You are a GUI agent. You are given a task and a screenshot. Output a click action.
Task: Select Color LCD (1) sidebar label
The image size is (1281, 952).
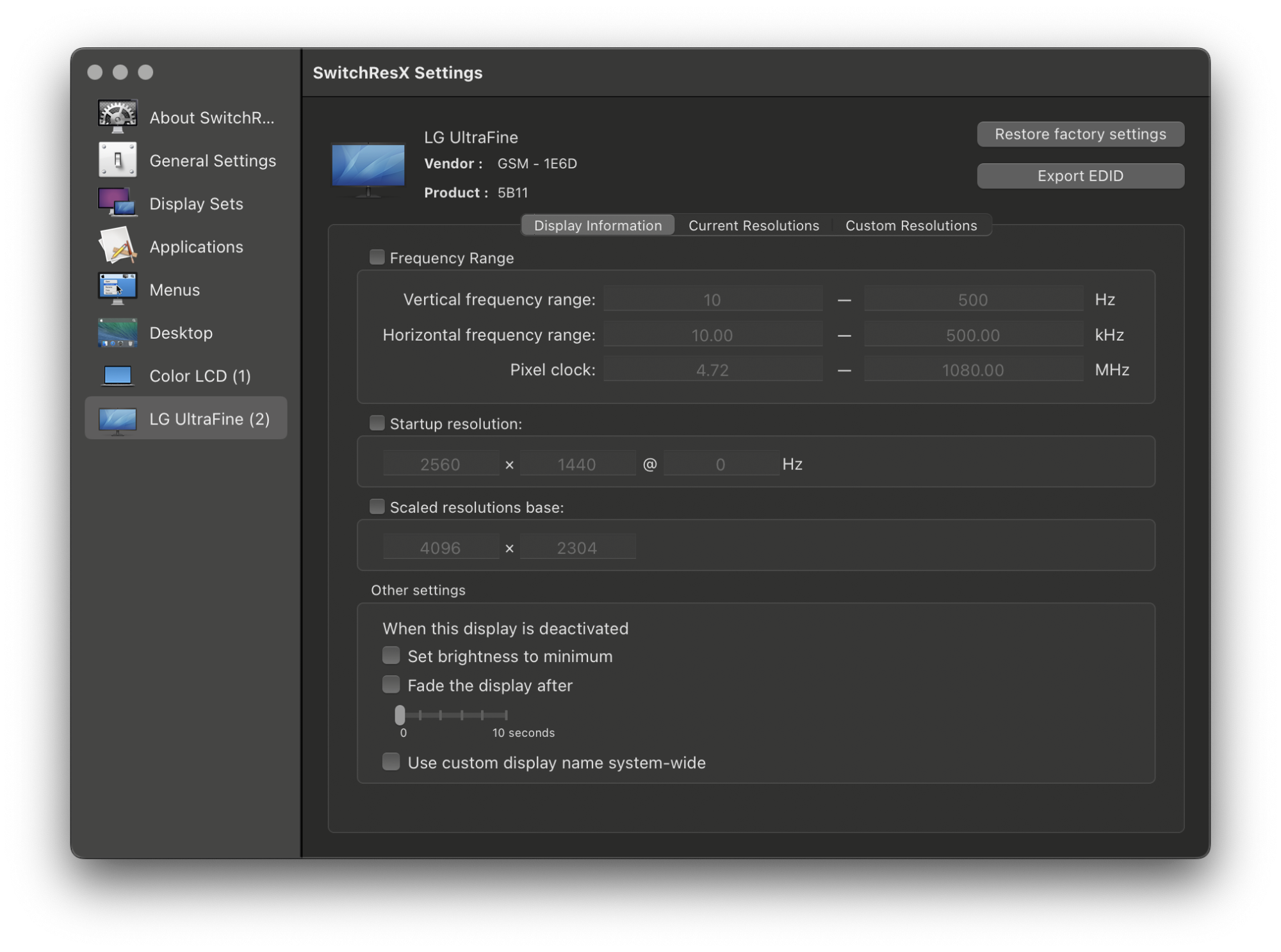click(x=200, y=376)
